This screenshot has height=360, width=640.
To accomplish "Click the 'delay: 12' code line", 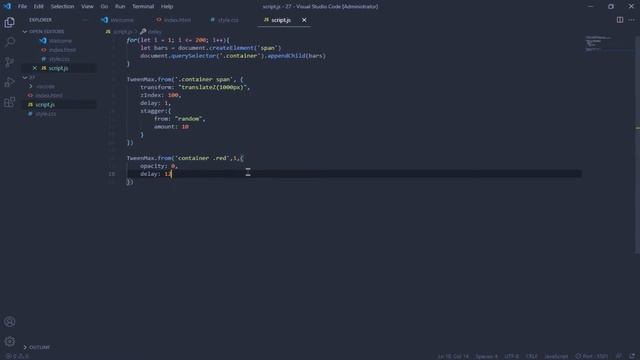I will click(x=155, y=174).
